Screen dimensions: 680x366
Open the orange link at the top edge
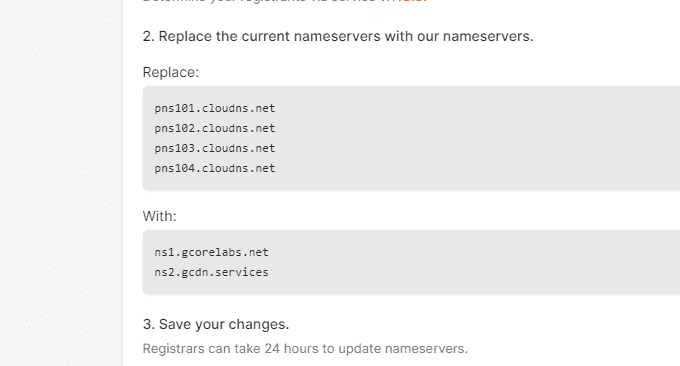click(x=401, y=1)
